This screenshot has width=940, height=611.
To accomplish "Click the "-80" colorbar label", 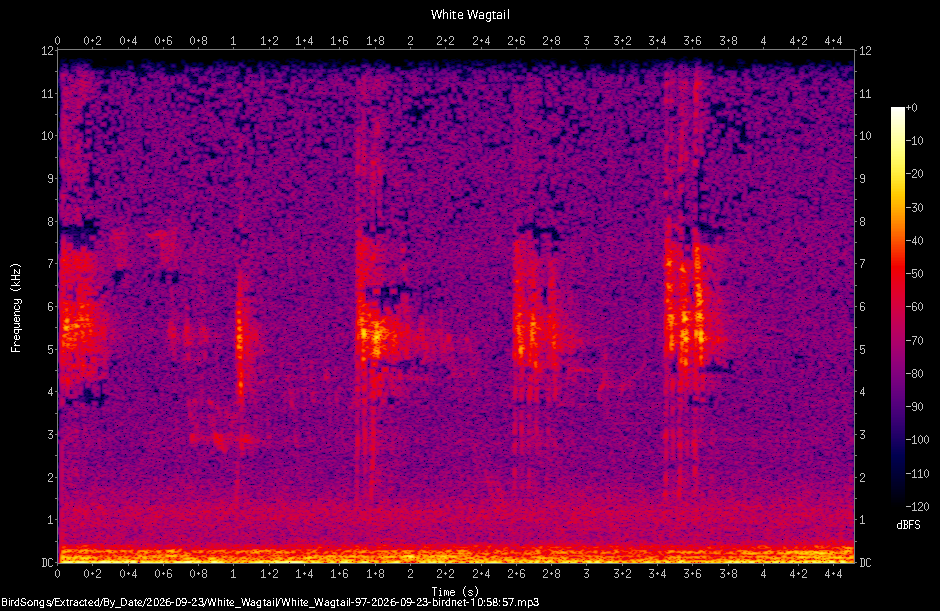I will [x=914, y=374].
